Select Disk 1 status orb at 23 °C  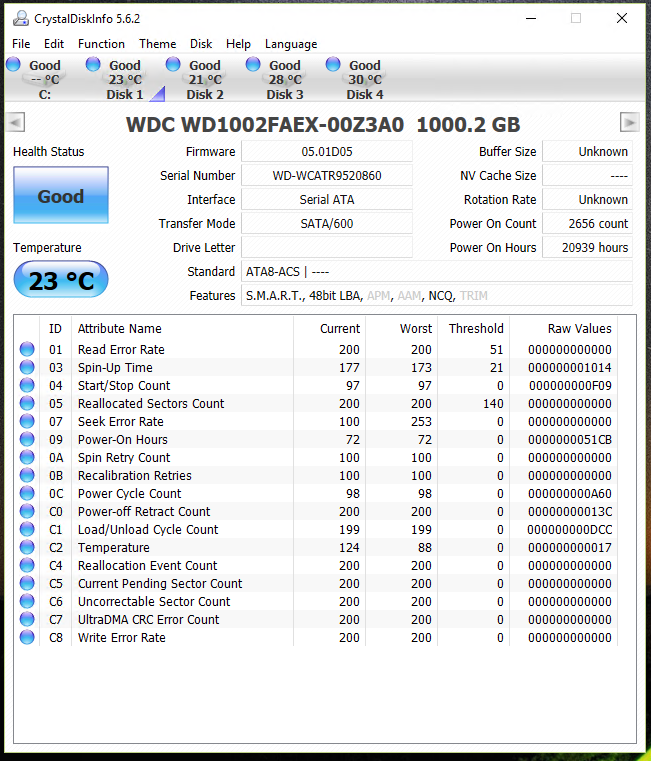click(93, 65)
